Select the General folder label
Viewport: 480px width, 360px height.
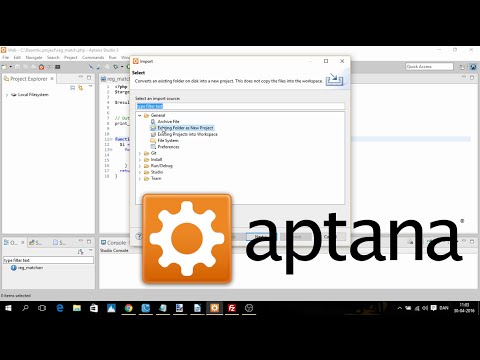click(158, 115)
